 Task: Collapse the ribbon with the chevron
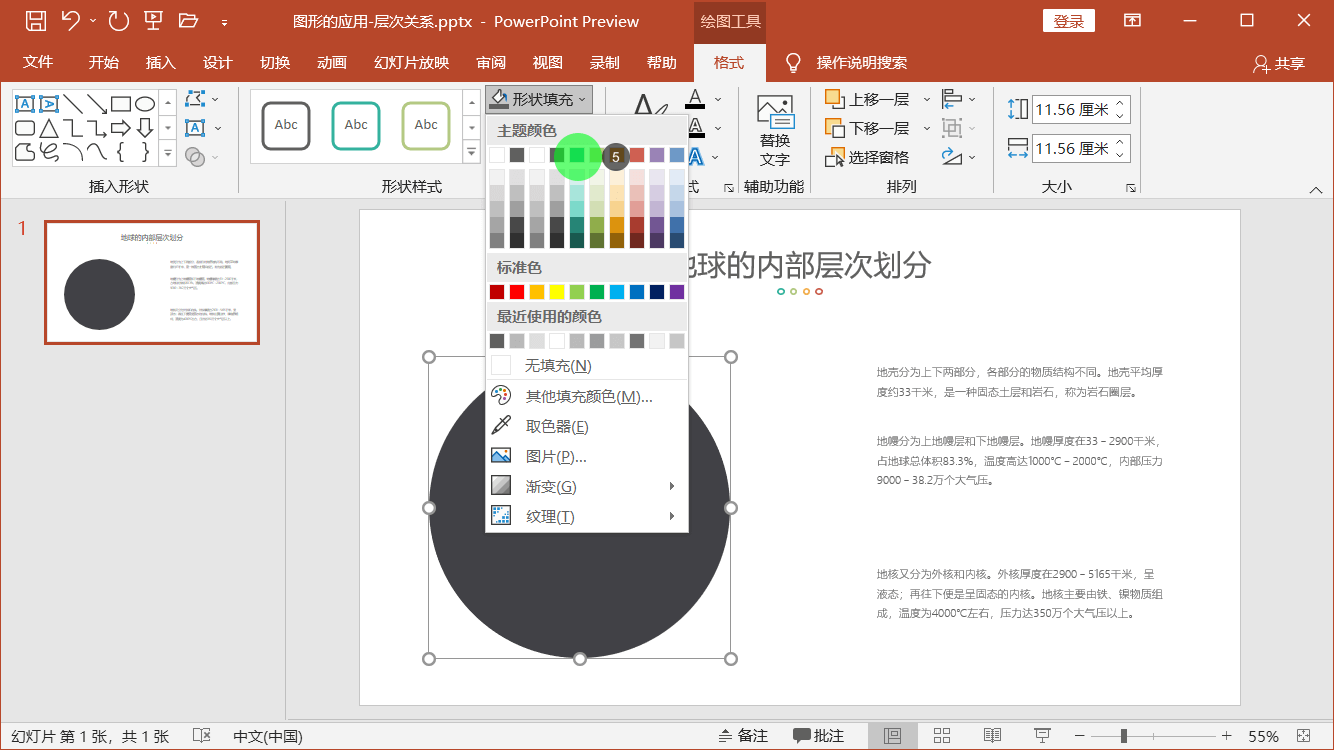1316,189
